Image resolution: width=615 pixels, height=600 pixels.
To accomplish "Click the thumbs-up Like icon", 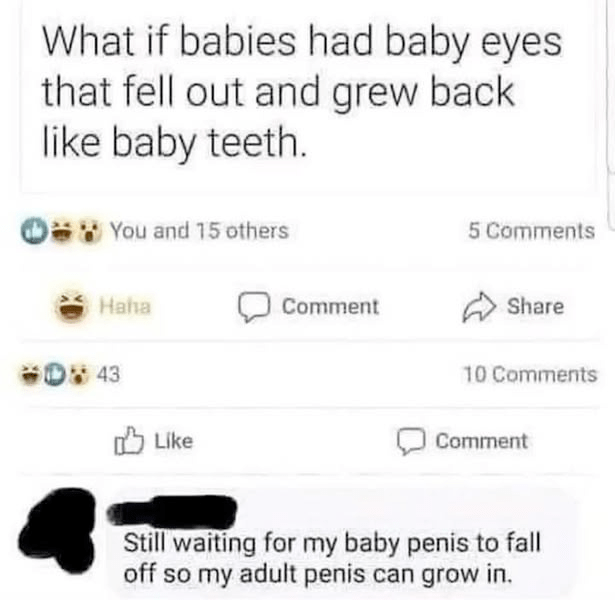I will point(132,441).
